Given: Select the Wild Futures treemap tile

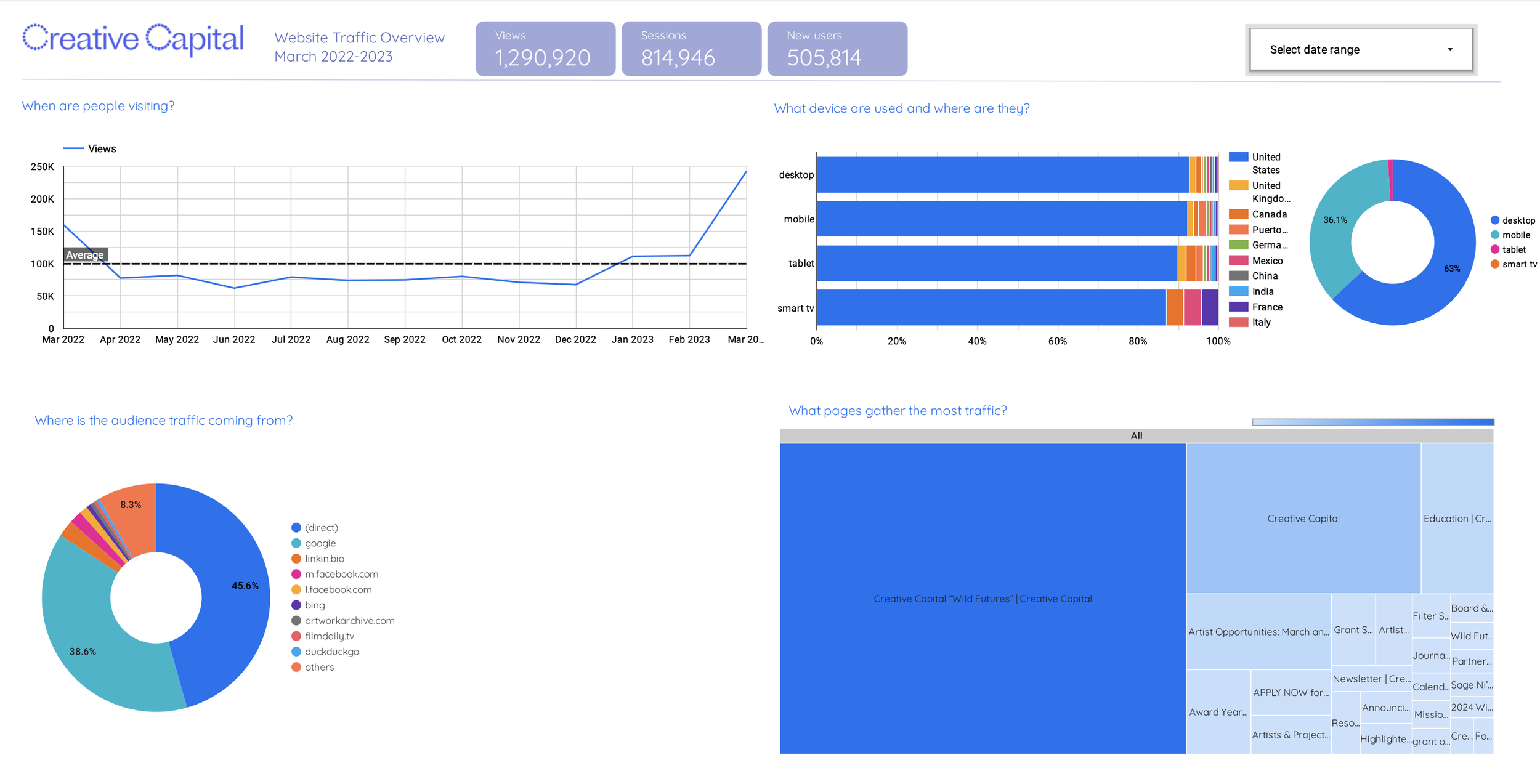Looking at the screenshot, I should (x=982, y=598).
